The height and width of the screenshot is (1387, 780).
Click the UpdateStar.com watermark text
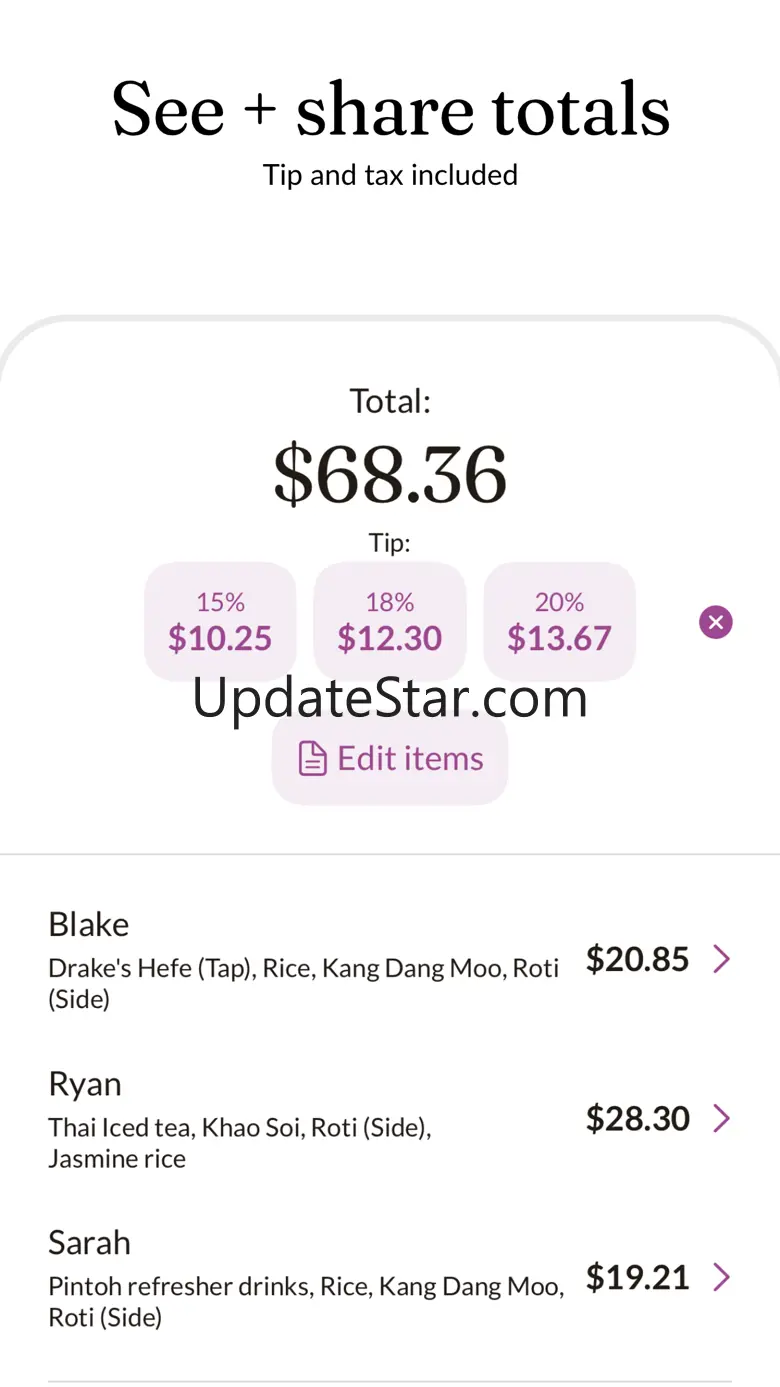pos(390,698)
